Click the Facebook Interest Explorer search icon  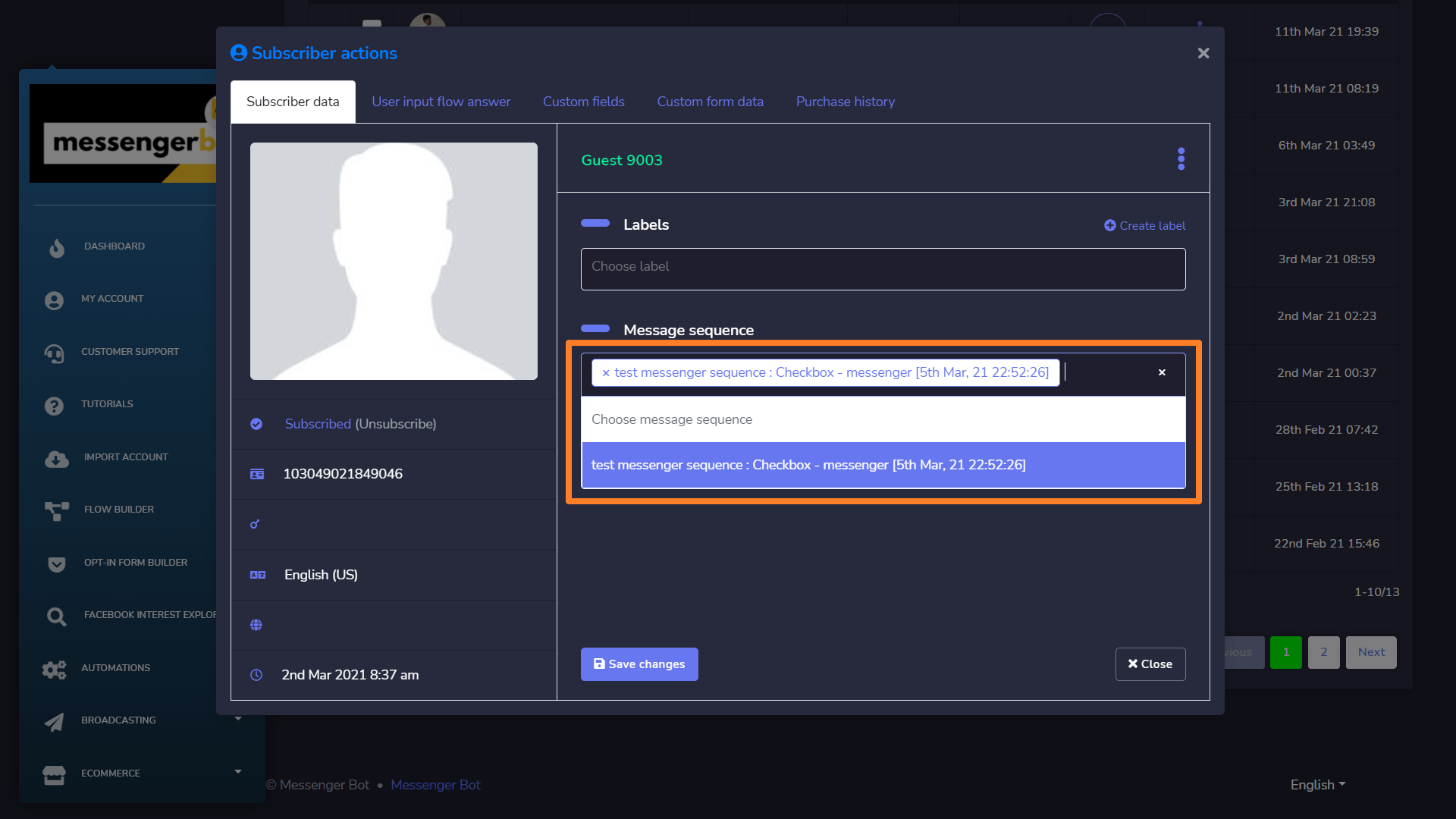click(57, 617)
